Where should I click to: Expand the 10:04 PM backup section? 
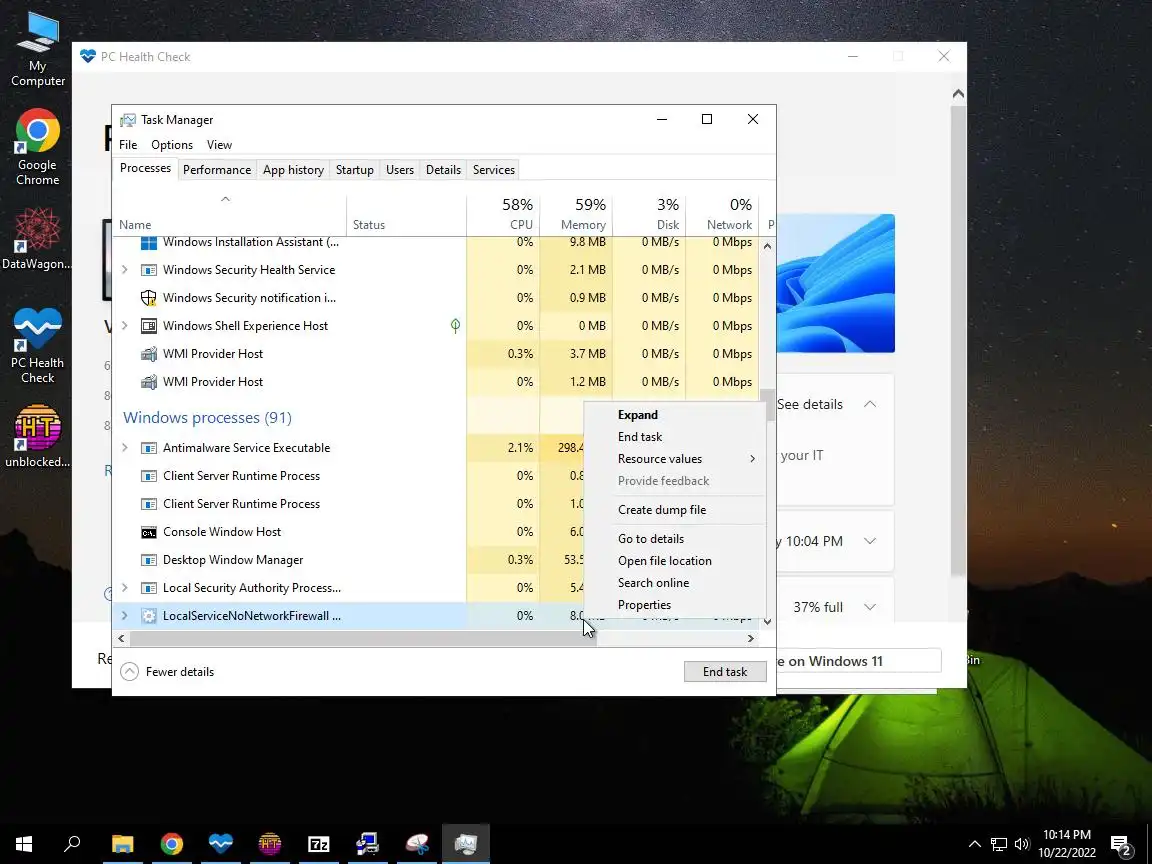coord(870,541)
